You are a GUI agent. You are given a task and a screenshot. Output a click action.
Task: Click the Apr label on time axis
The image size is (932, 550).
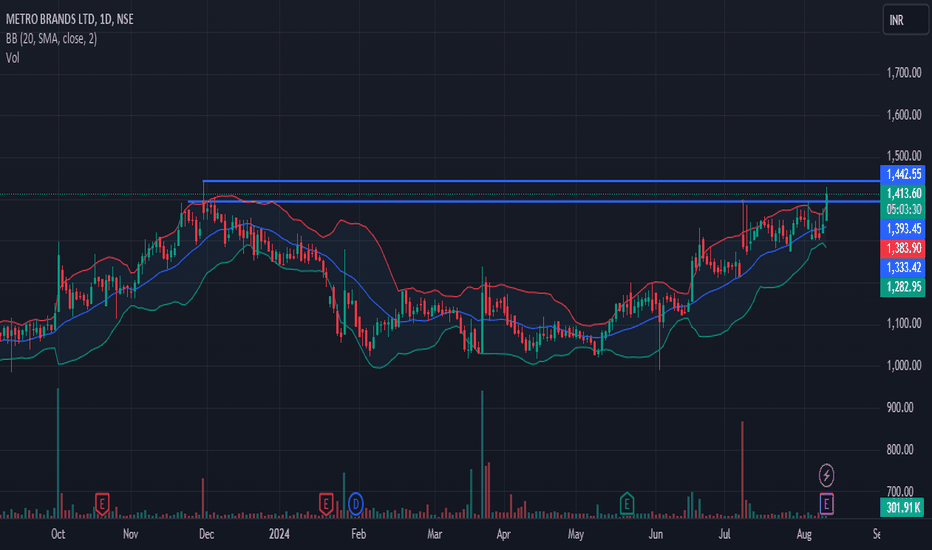[503, 534]
